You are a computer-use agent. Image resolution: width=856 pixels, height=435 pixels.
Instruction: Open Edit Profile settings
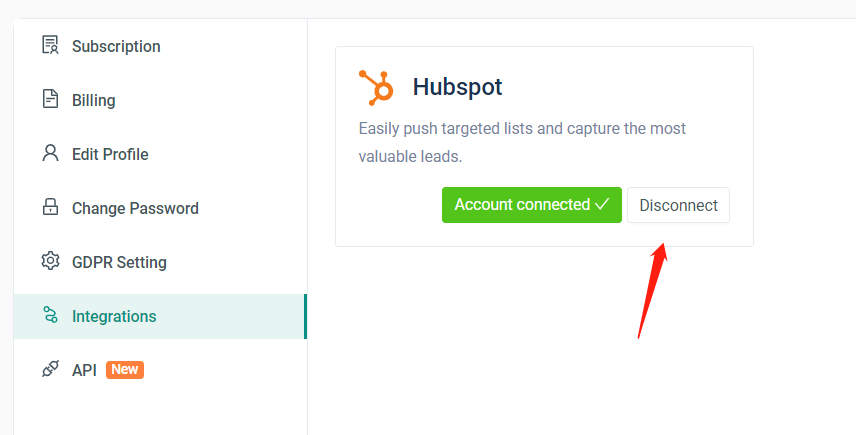click(x=110, y=154)
